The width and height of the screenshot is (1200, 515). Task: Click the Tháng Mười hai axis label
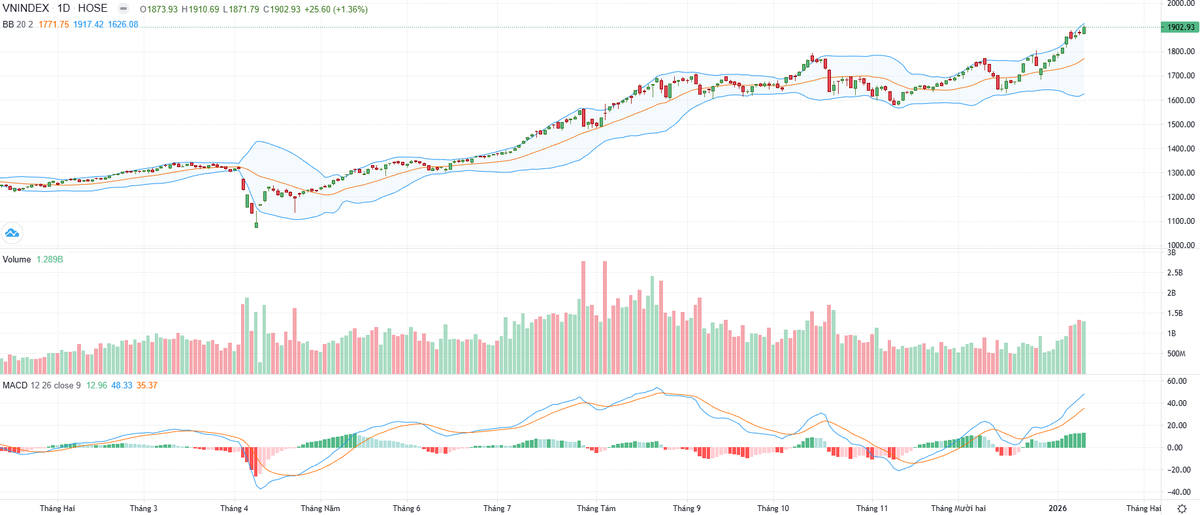pos(959,508)
